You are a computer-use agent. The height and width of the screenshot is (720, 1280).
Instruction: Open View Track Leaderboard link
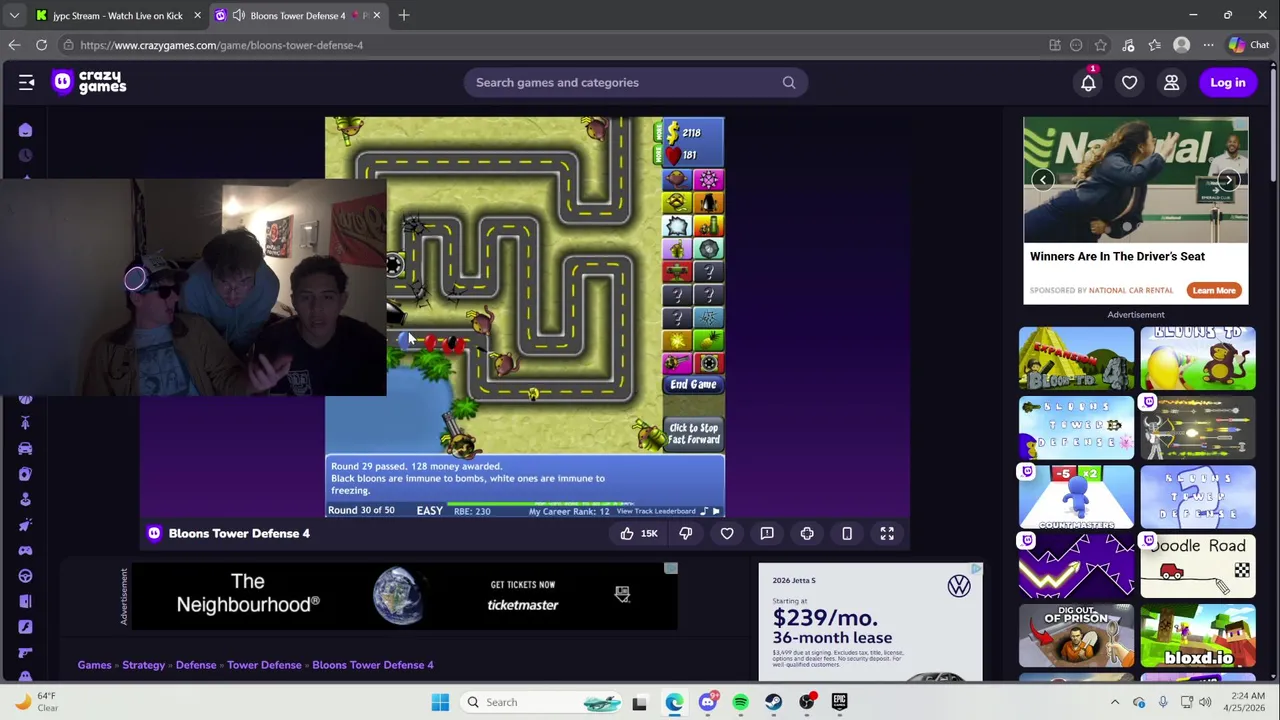point(656,511)
